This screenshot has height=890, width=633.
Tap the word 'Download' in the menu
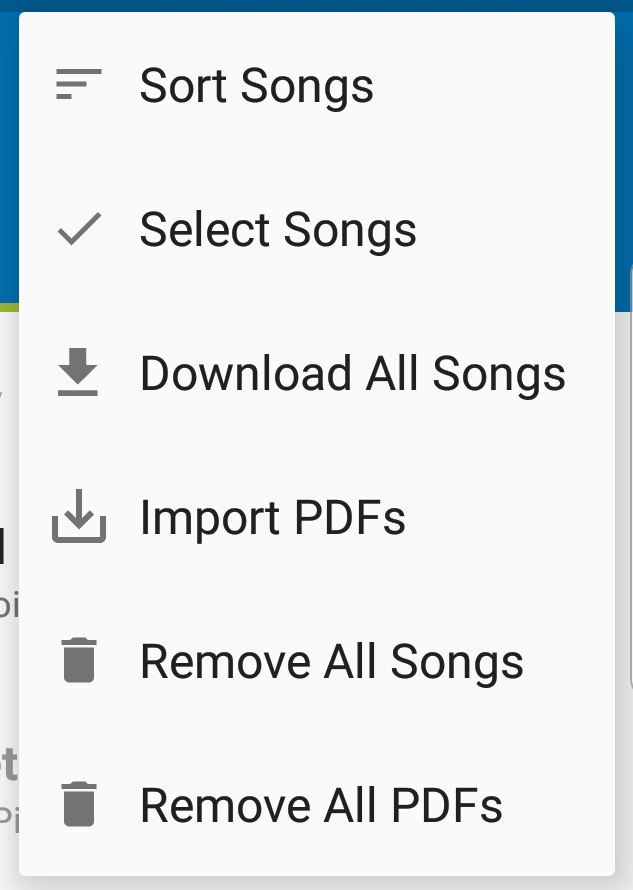click(x=246, y=373)
